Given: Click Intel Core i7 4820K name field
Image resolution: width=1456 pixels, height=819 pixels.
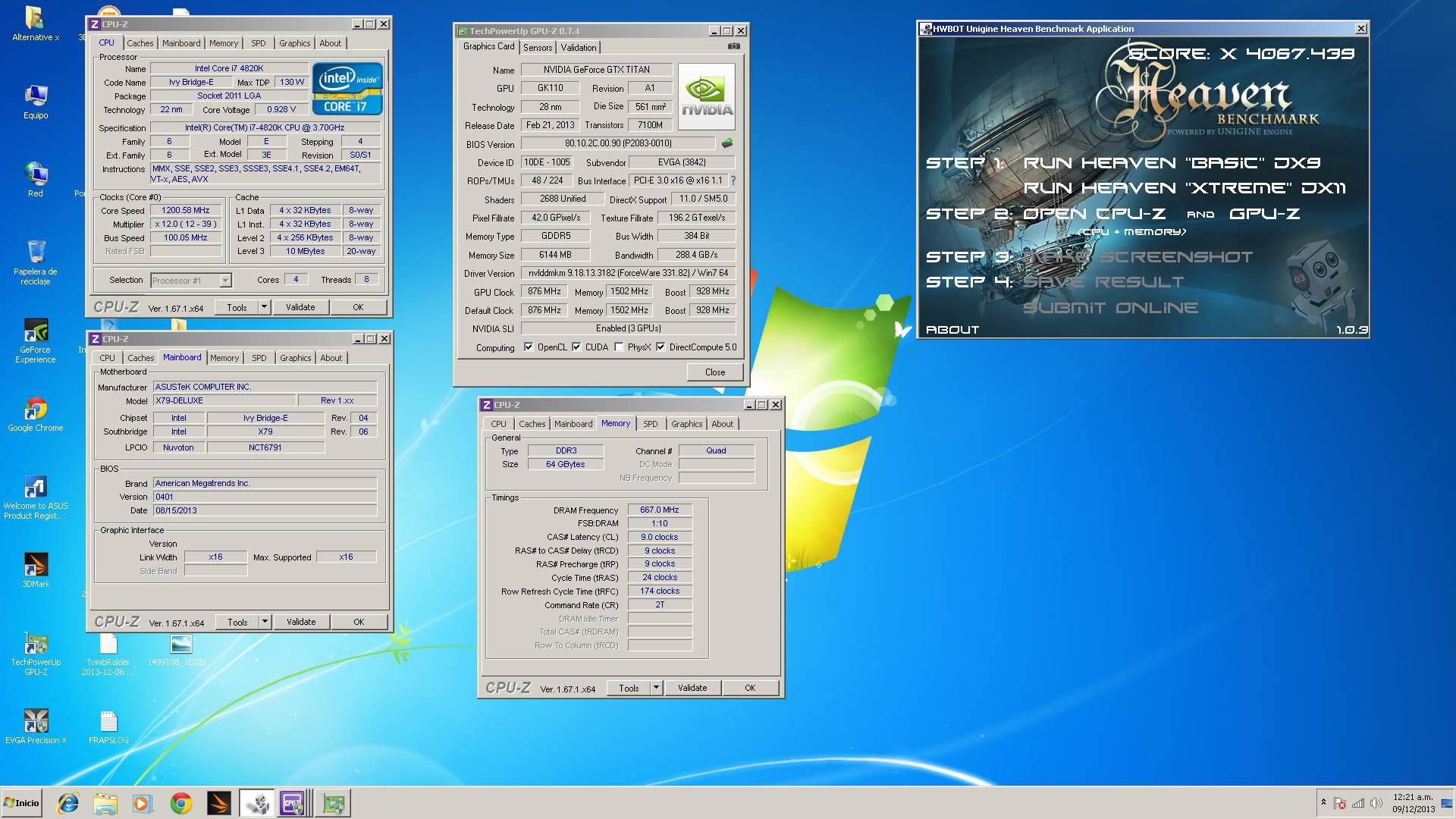Looking at the screenshot, I should tap(229, 68).
